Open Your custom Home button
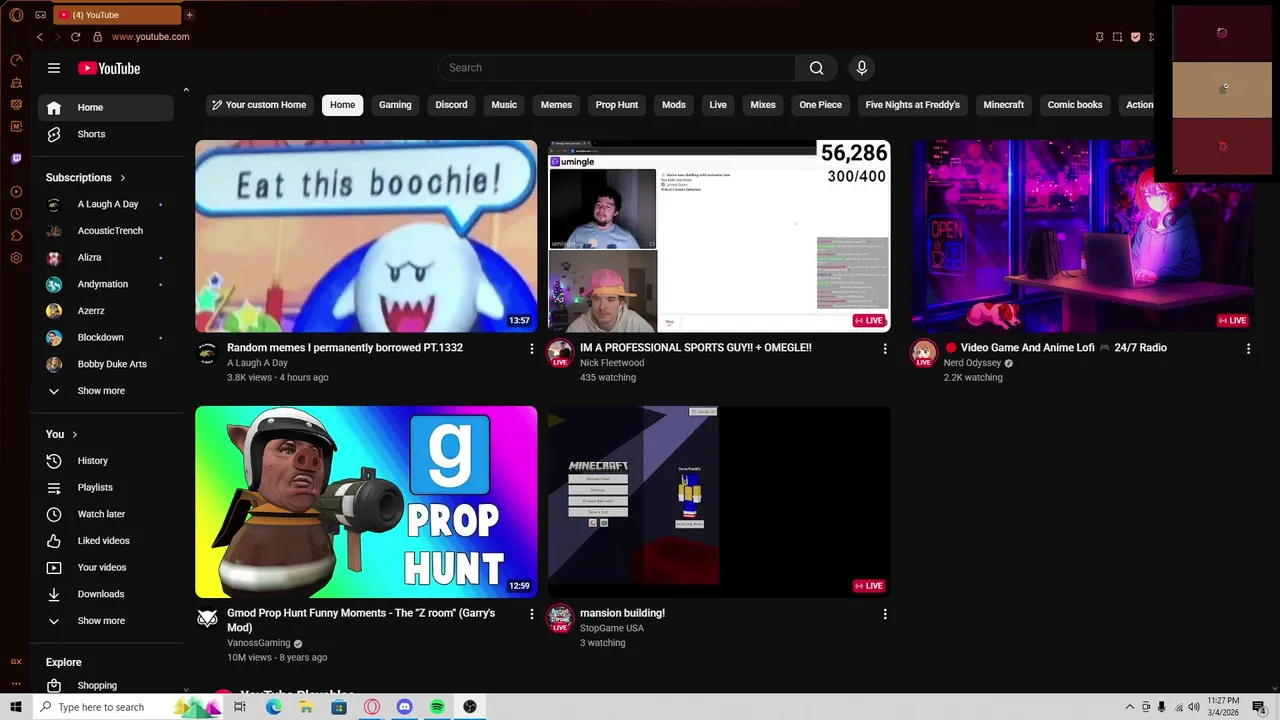 point(257,105)
